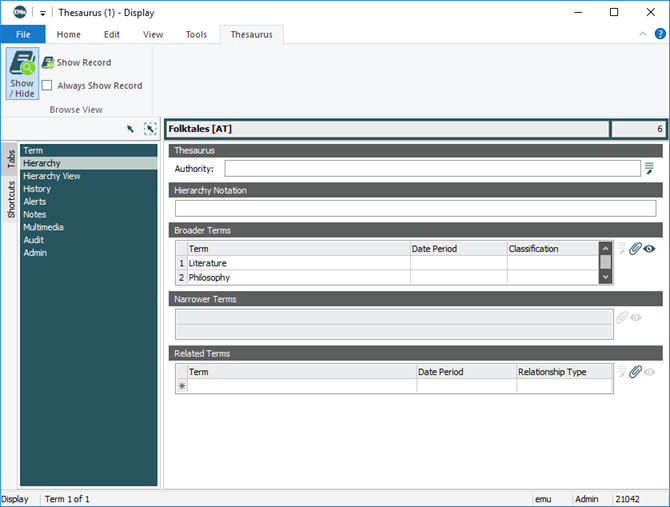The height and width of the screenshot is (507, 670).
Task: Click the arrow pointer icon above tab list
Action: (130, 129)
